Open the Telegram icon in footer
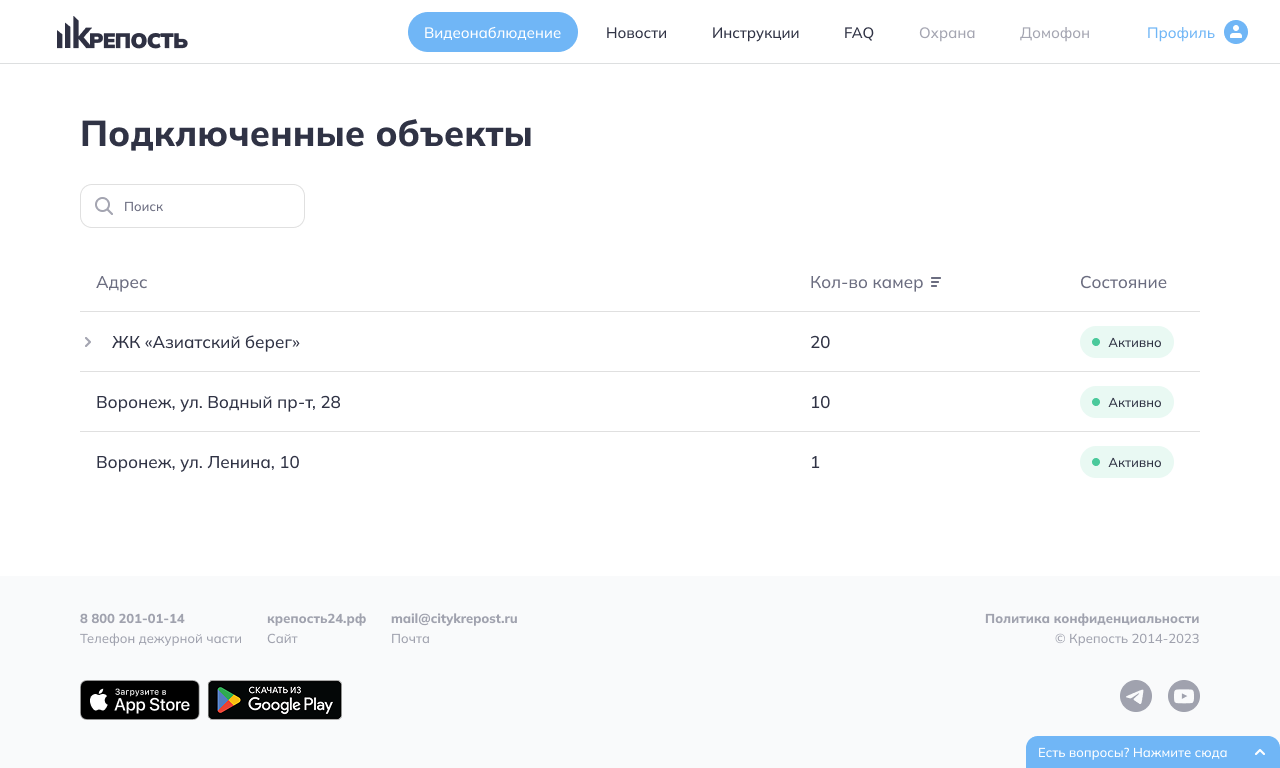This screenshot has width=1280, height=768. pyautogui.click(x=1136, y=696)
